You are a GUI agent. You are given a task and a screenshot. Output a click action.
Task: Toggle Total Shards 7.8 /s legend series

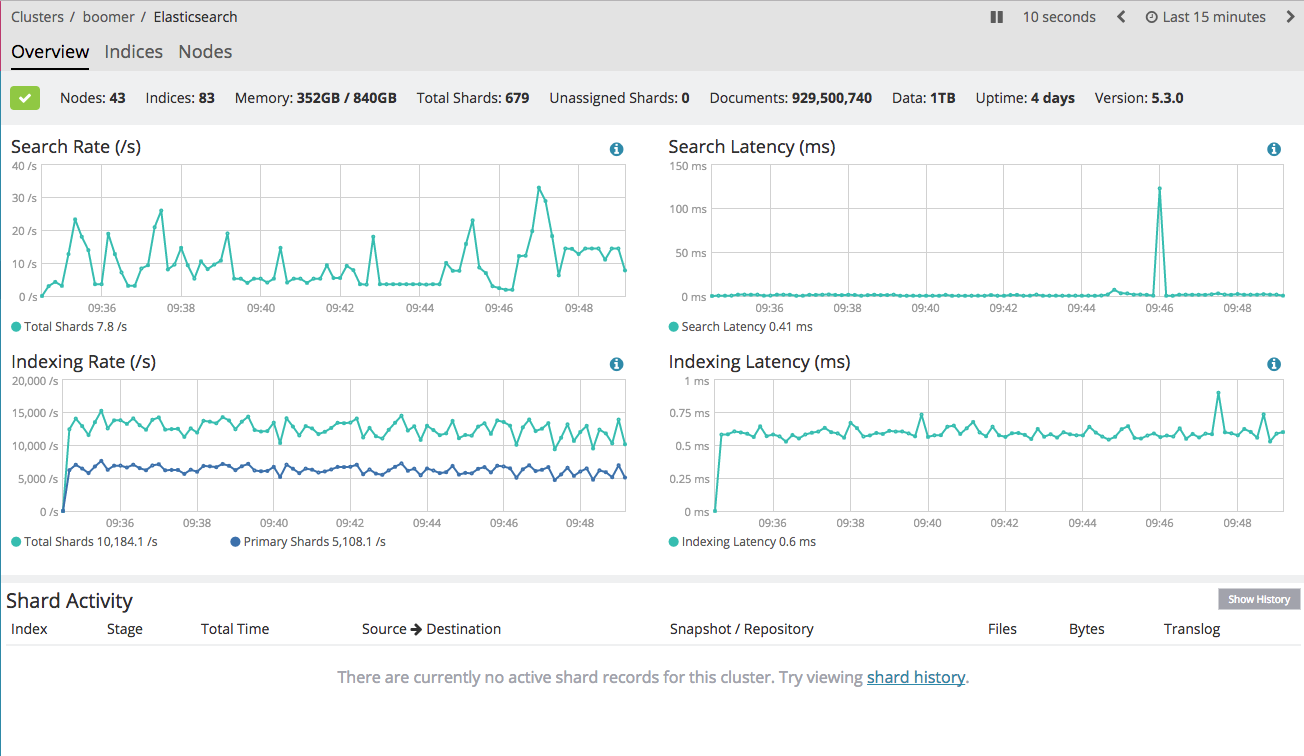pyautogui.click(x=69, y=326)
